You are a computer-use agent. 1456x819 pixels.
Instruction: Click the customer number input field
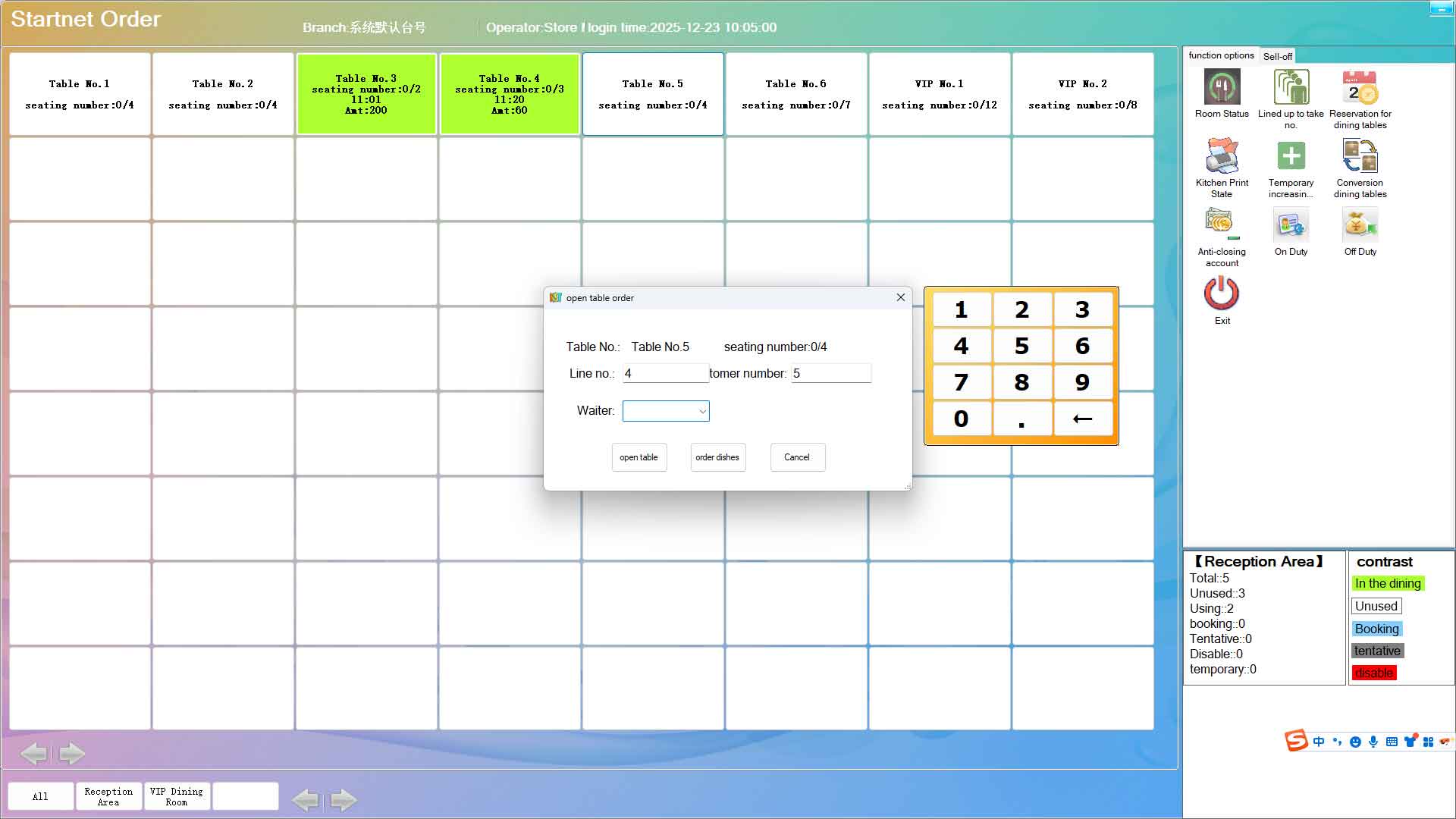coord(831,373)
